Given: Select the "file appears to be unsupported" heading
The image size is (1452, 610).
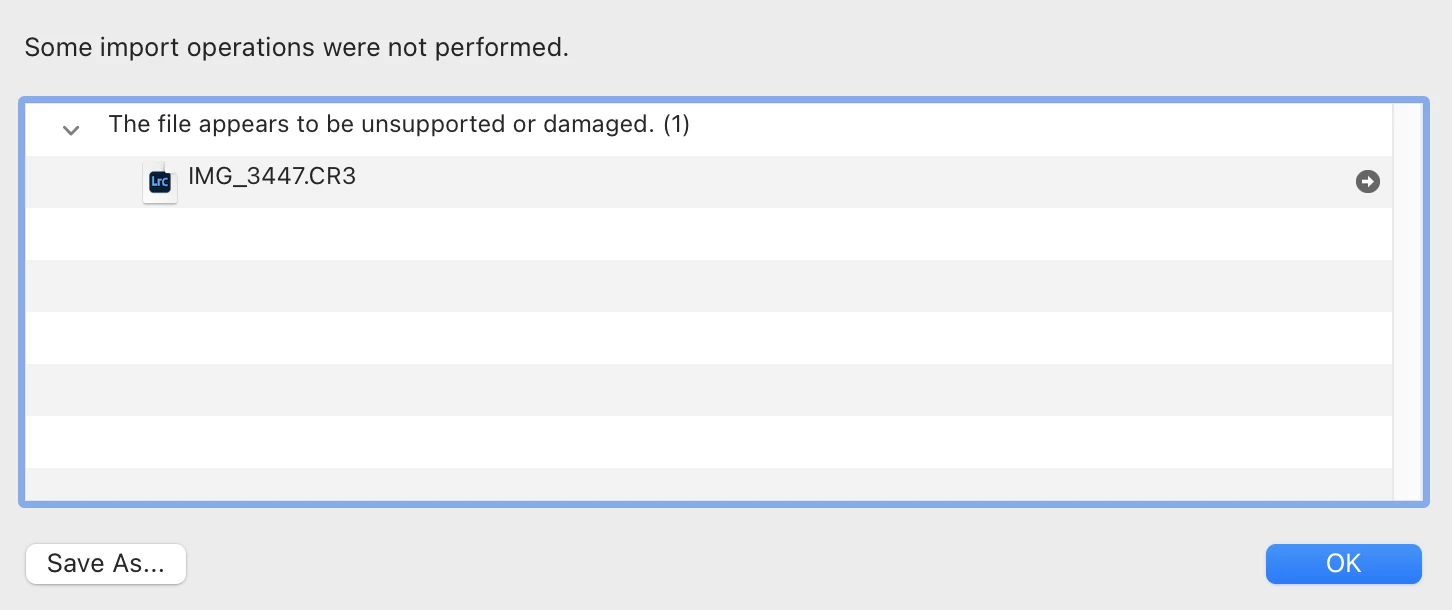Looking at the screenshot, I should coord(380,125).
